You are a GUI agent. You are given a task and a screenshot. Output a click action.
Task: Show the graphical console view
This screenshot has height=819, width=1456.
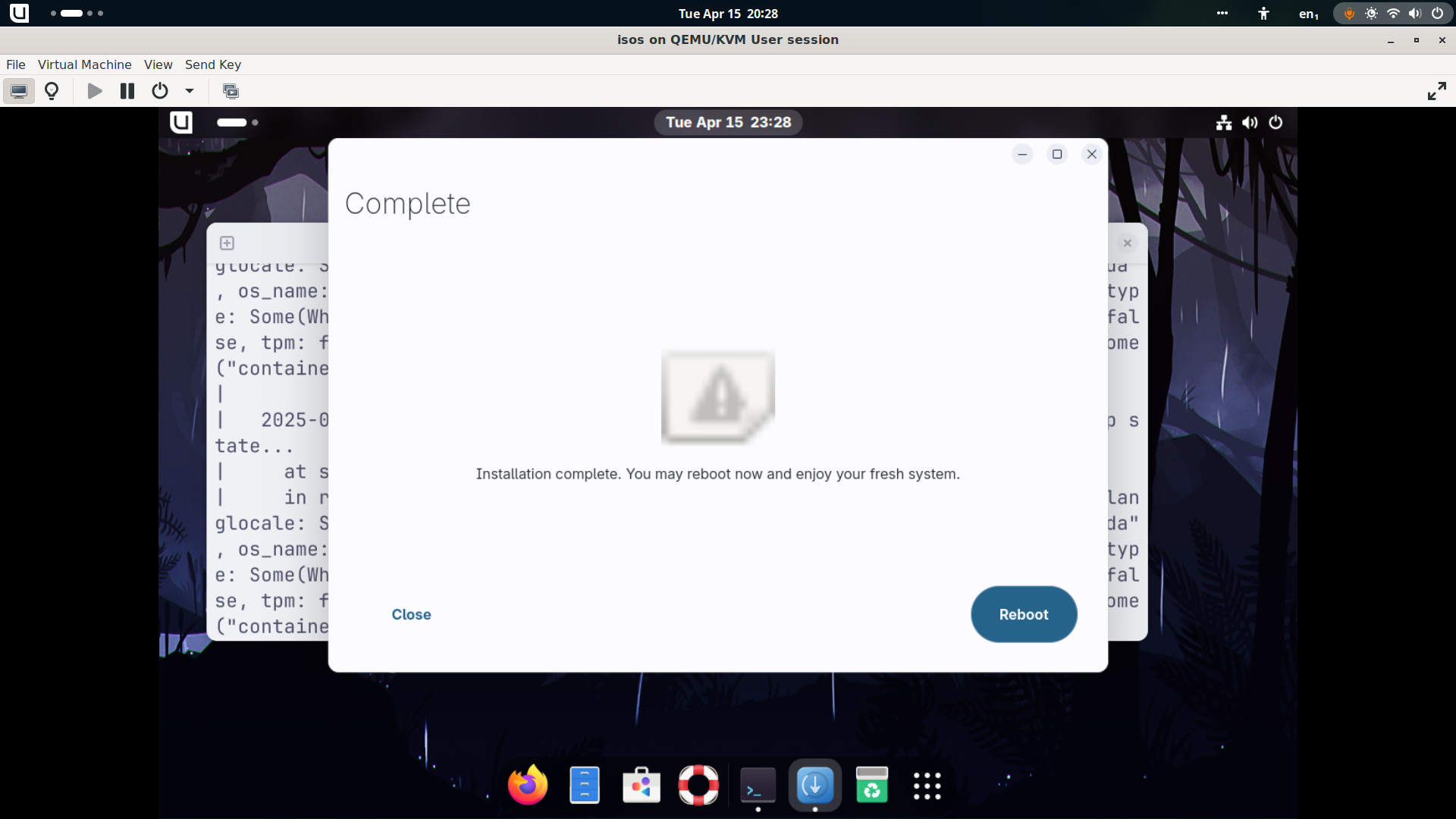click(19, 91)
